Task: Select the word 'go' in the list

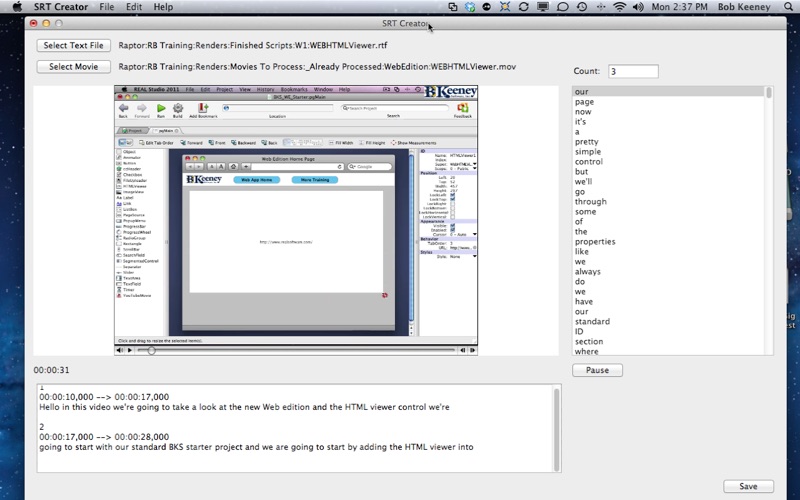Action: (580, 192)
